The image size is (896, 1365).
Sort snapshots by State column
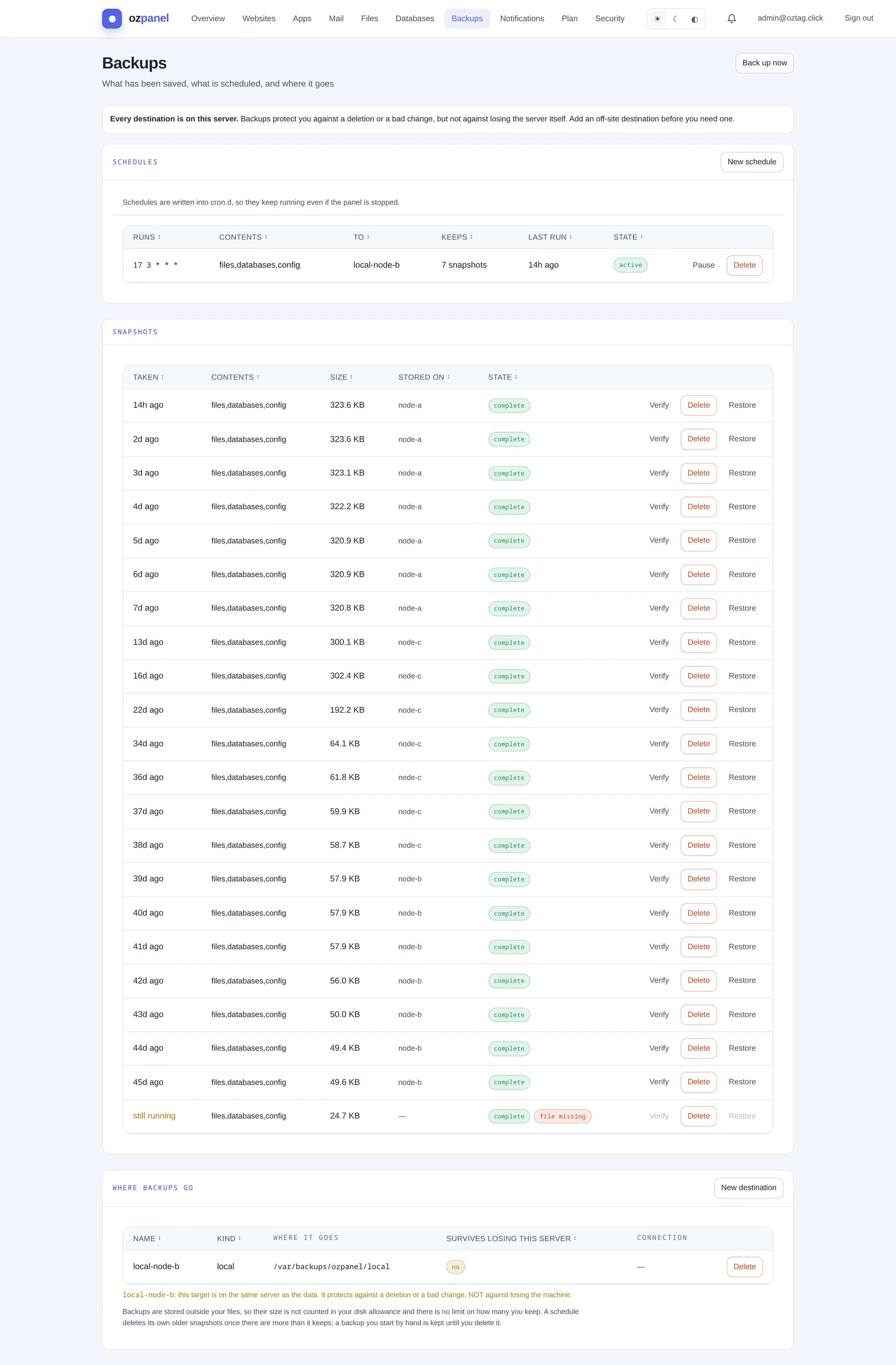pos(502,377)
